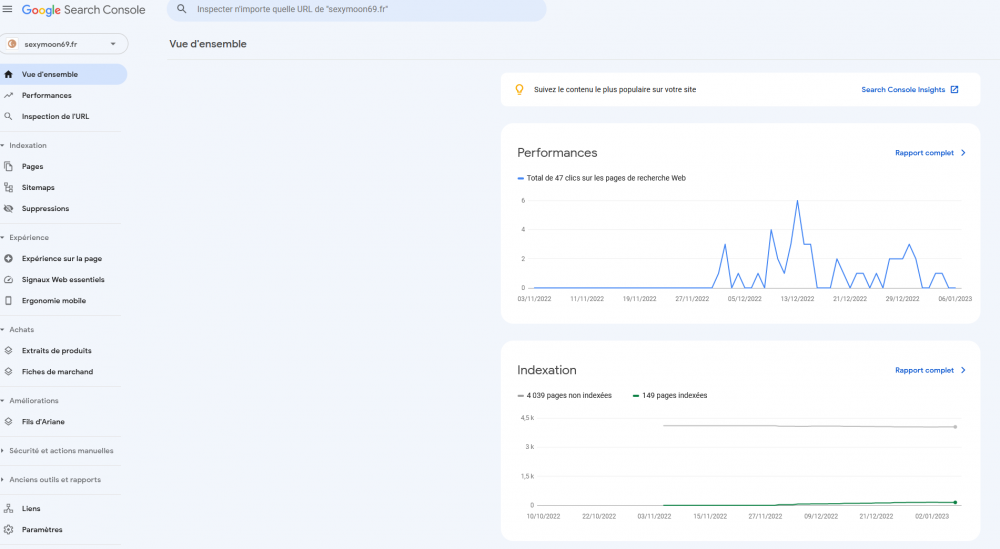Click the Performances trend icon in sidebar

[x=9, y=95]
